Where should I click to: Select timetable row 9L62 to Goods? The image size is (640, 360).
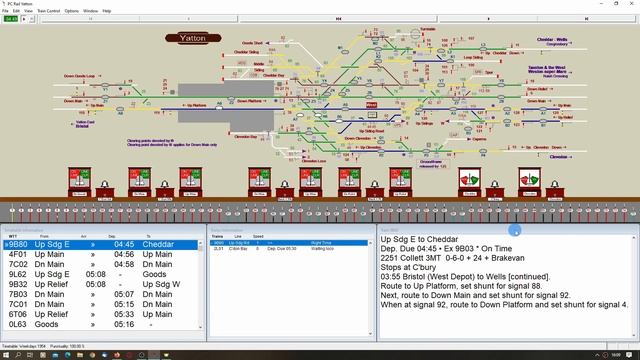(x=100, y=274)
